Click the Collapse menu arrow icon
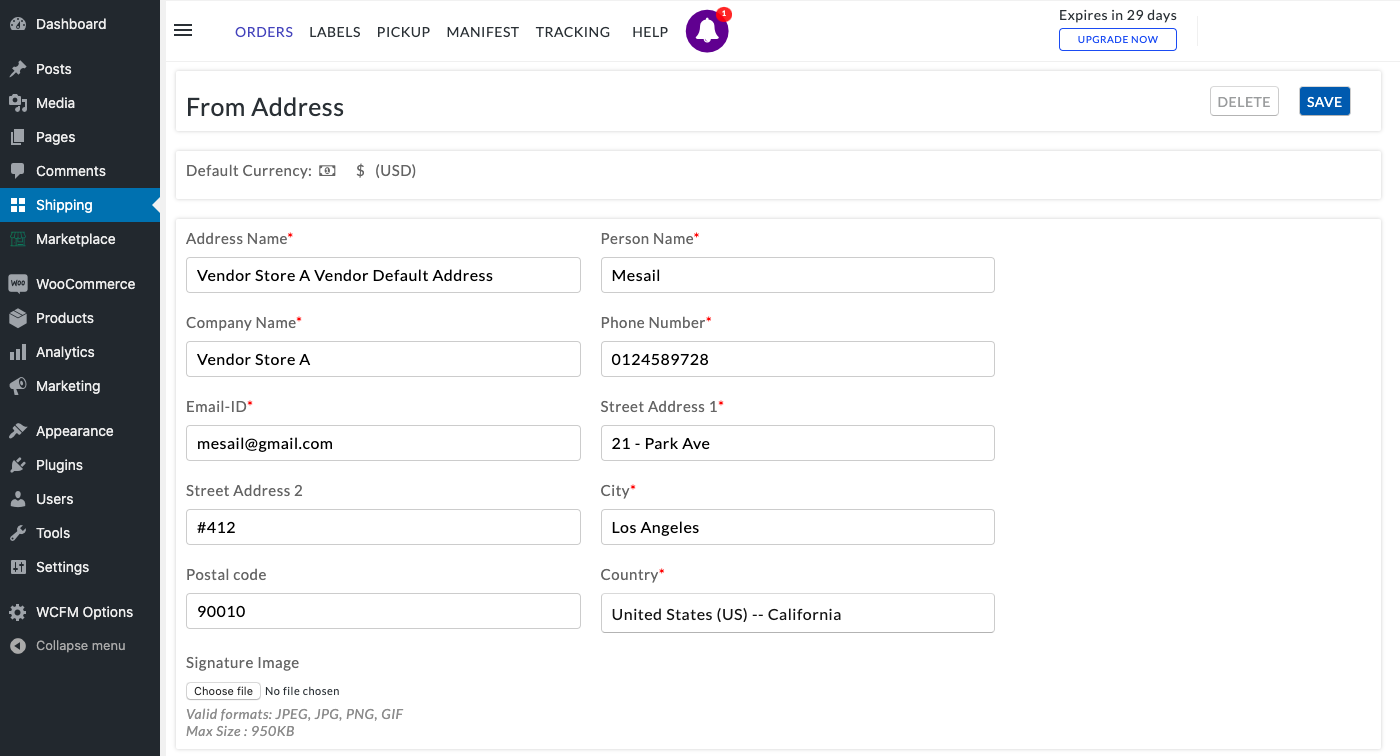The height and width of the screenshot is (756, 1400). point(18,646)
